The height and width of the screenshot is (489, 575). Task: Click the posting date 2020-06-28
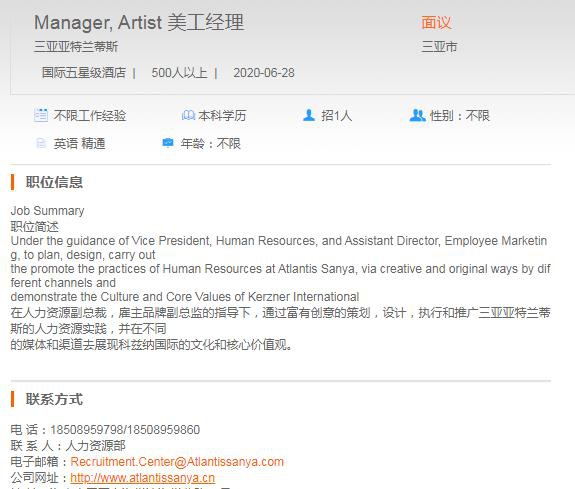(x=264, y=73)
